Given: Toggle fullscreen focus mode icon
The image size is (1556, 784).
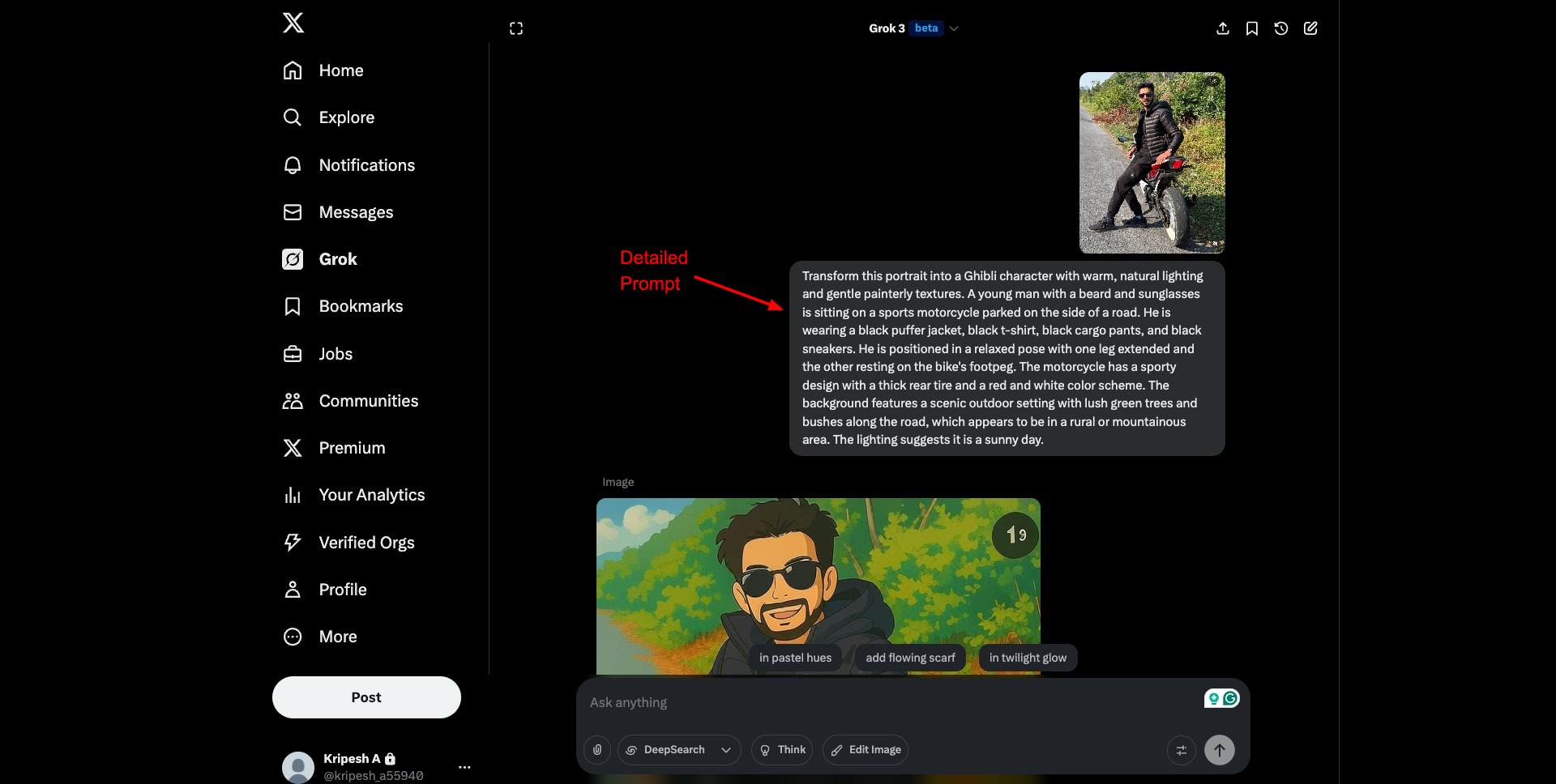Looking at the screenshot, I should [x=516, y=29].
